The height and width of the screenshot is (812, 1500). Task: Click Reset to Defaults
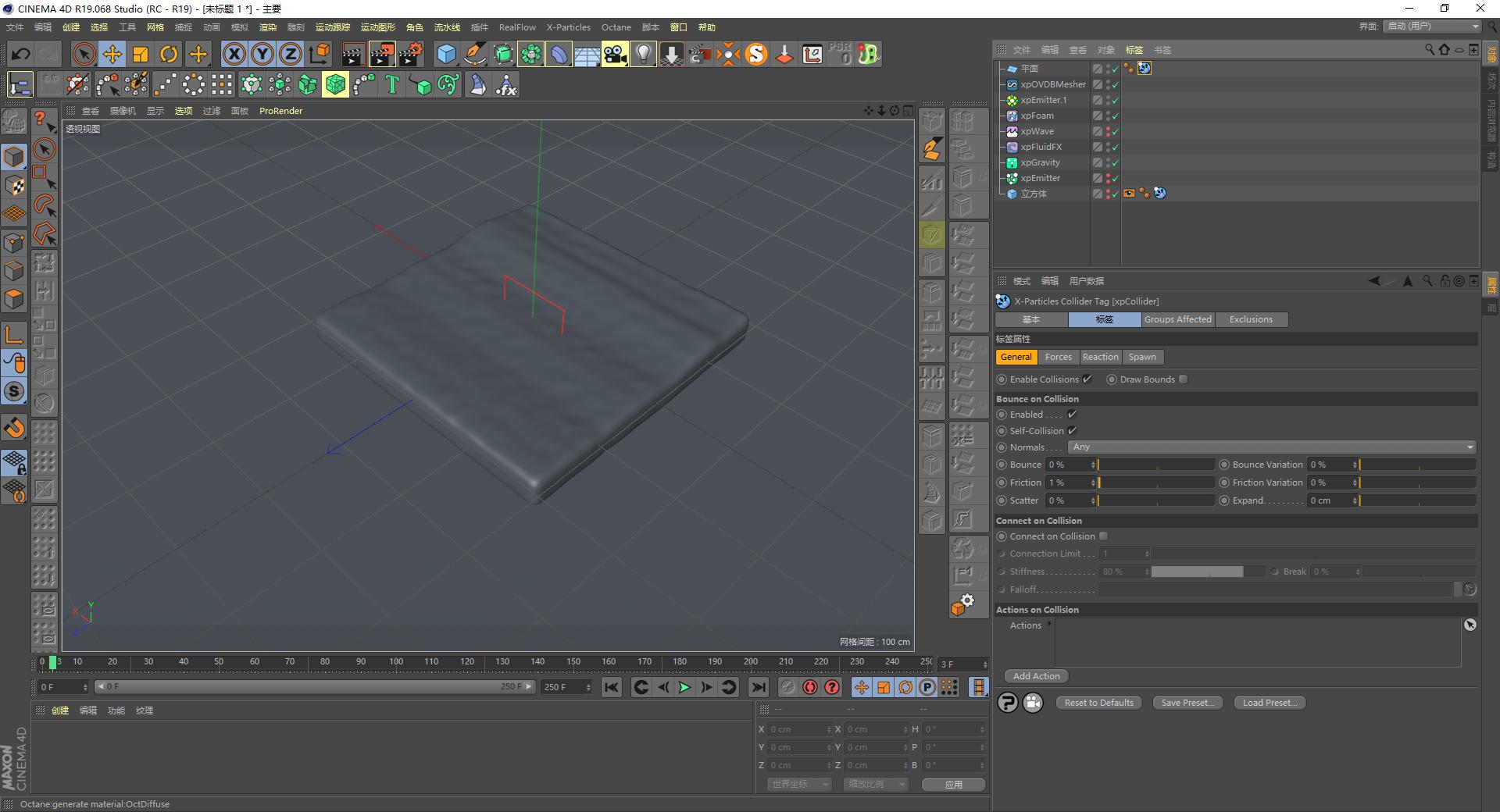coord(1098,702)
